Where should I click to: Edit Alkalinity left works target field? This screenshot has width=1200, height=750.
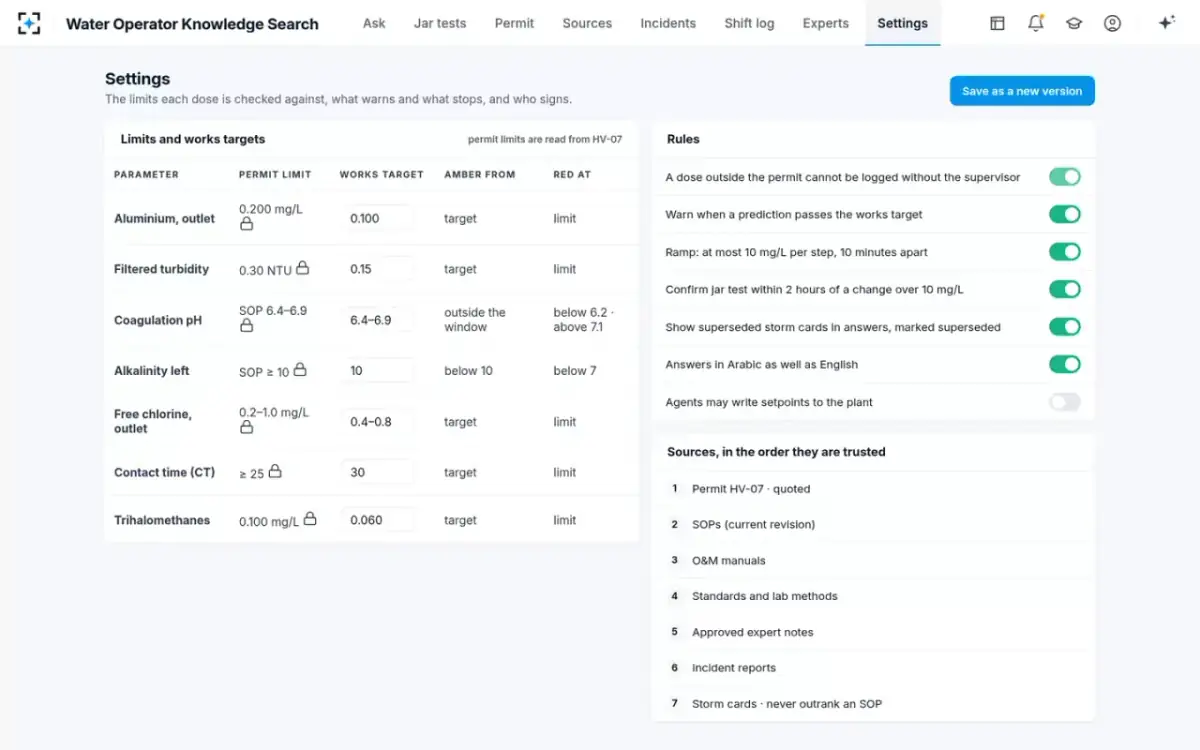click(x=377, y=371)
